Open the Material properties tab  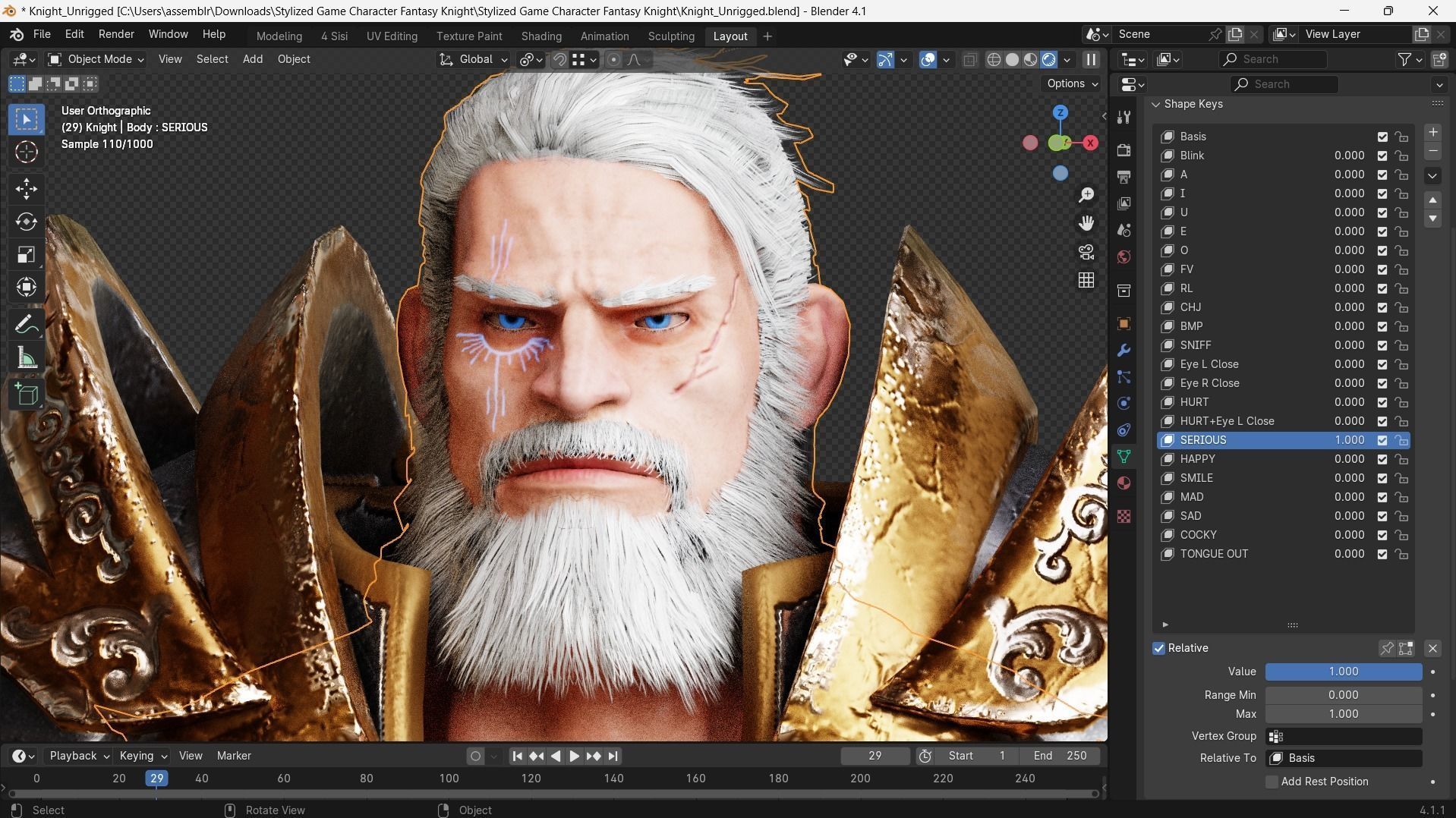coord(1124,483)
